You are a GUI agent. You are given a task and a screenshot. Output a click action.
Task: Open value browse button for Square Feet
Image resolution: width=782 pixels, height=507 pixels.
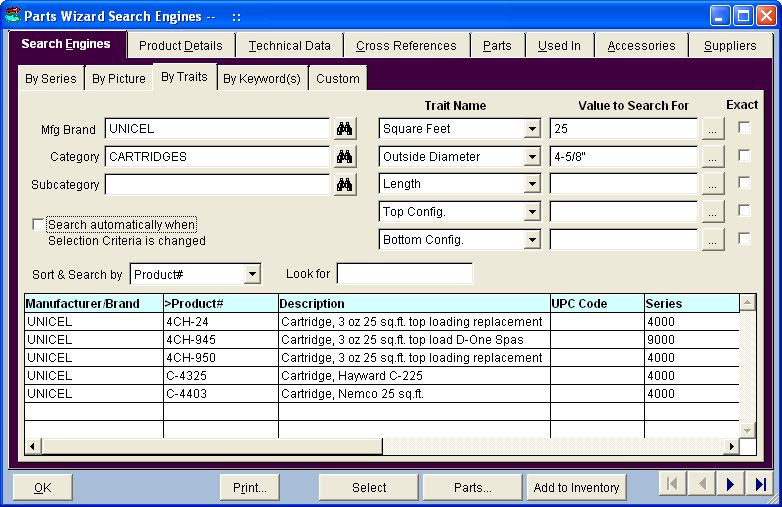713,129
